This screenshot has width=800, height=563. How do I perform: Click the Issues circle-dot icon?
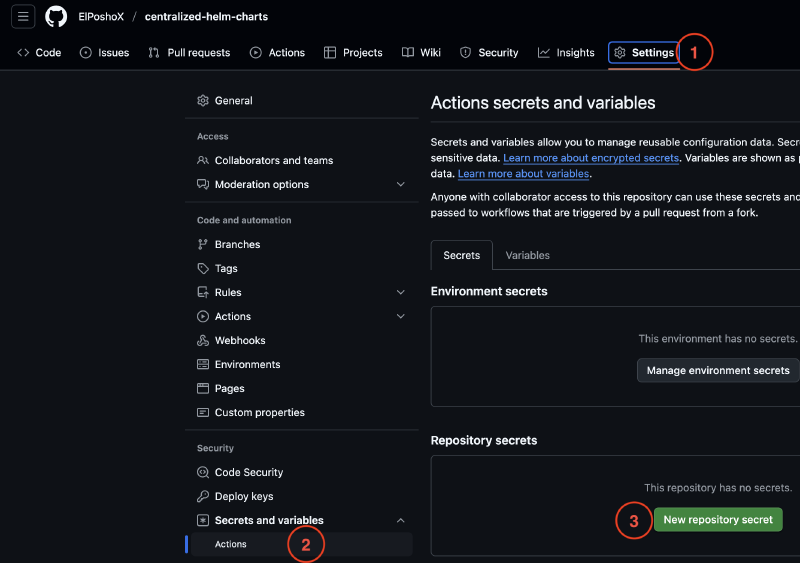coord(86,53)
